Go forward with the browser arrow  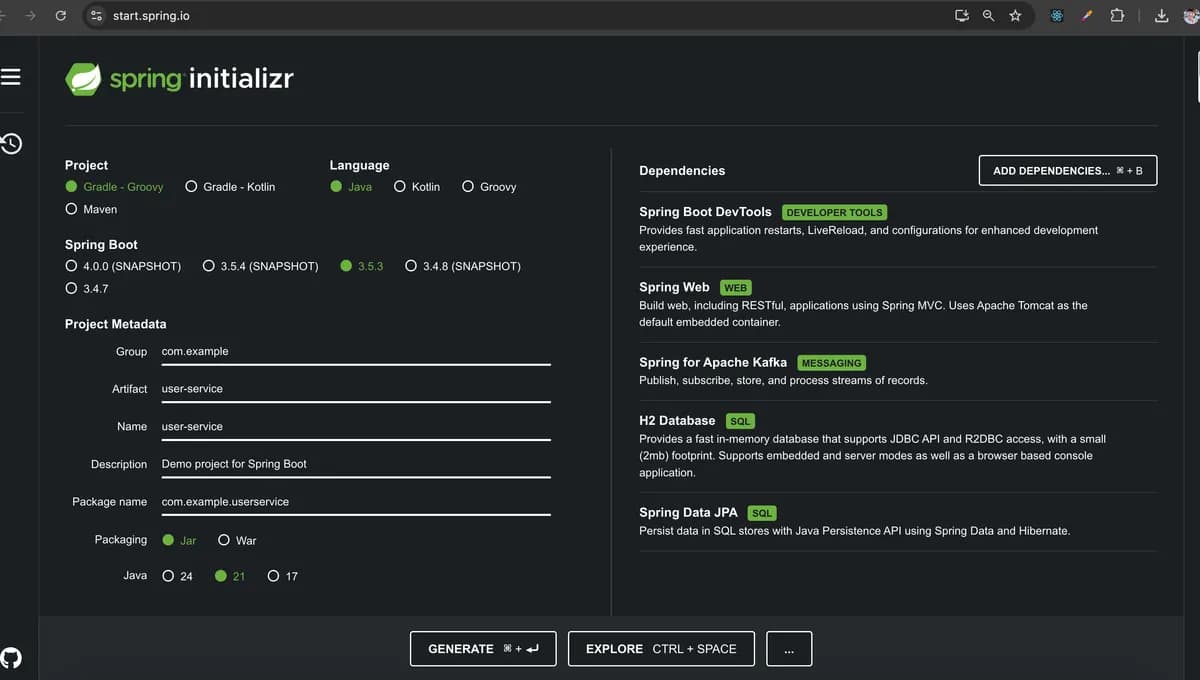pyautogui.click(x=30, y=16)
